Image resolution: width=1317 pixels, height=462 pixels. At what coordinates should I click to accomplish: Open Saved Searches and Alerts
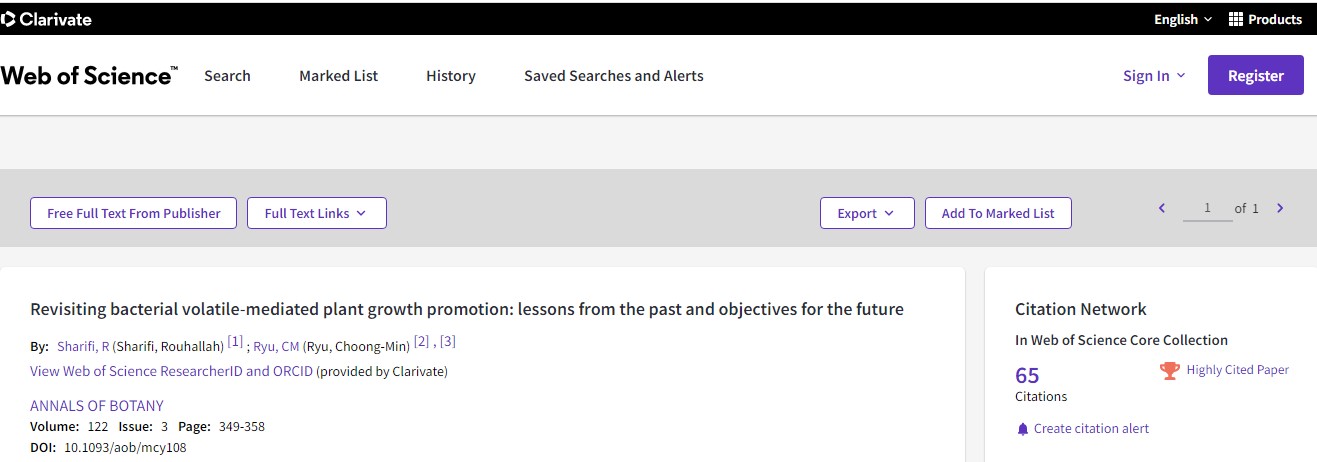(x=613, y=76)
